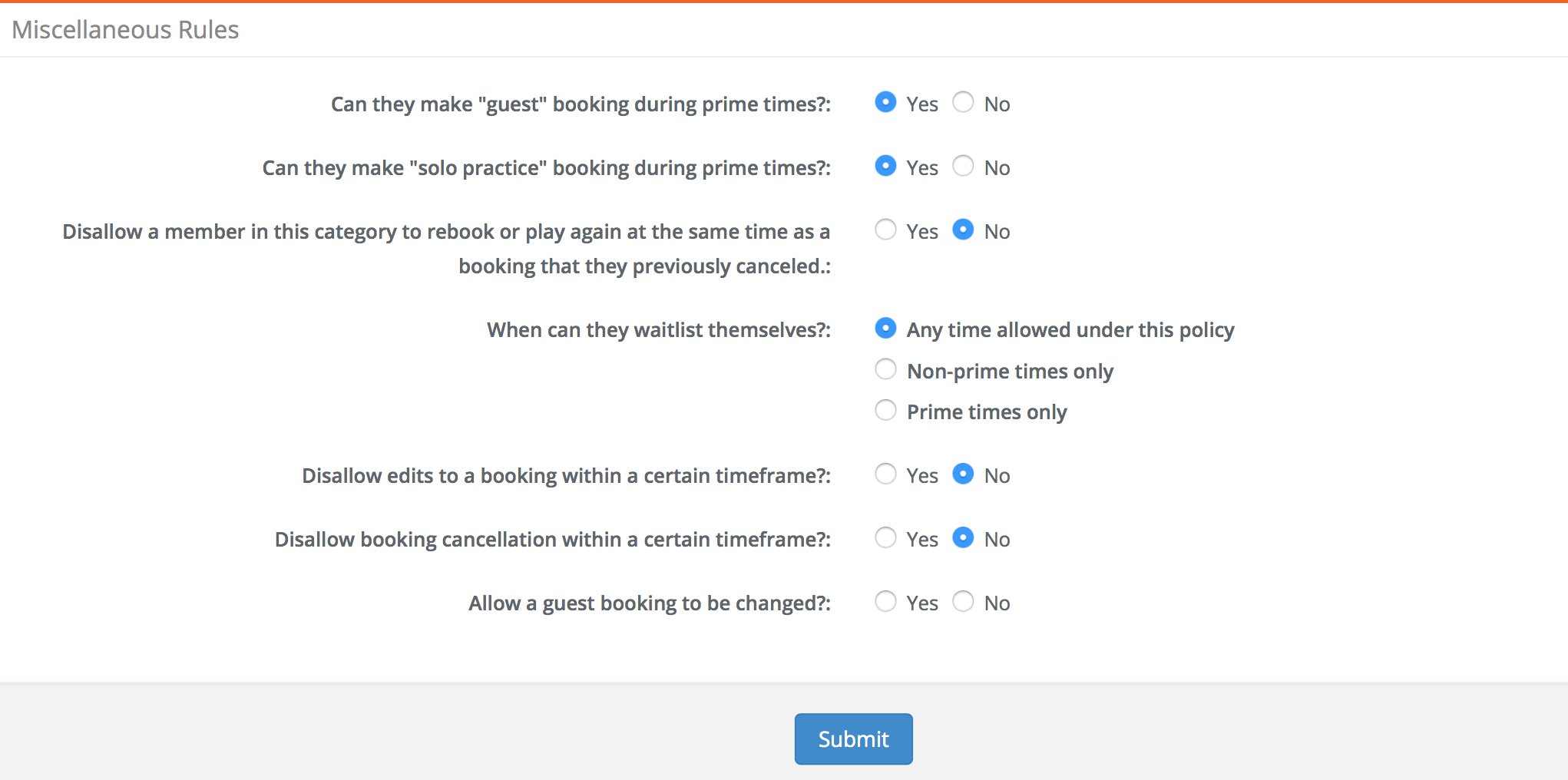Viewport: 1568px width, 780px height.
Task: Select No for allow guest booking changes
Action: click(x=963, y=601)
